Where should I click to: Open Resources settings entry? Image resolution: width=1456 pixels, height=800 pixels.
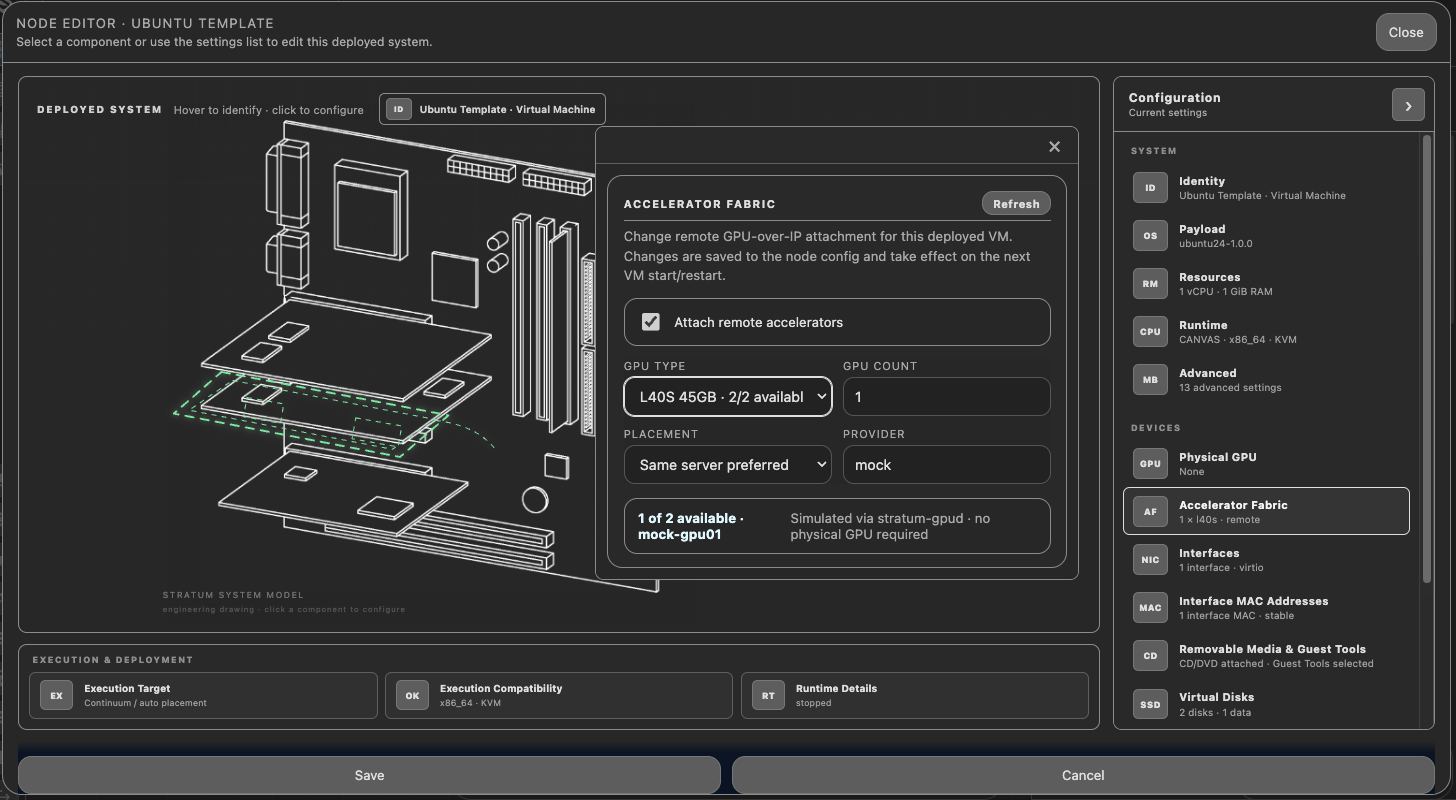coord(1266,284)
